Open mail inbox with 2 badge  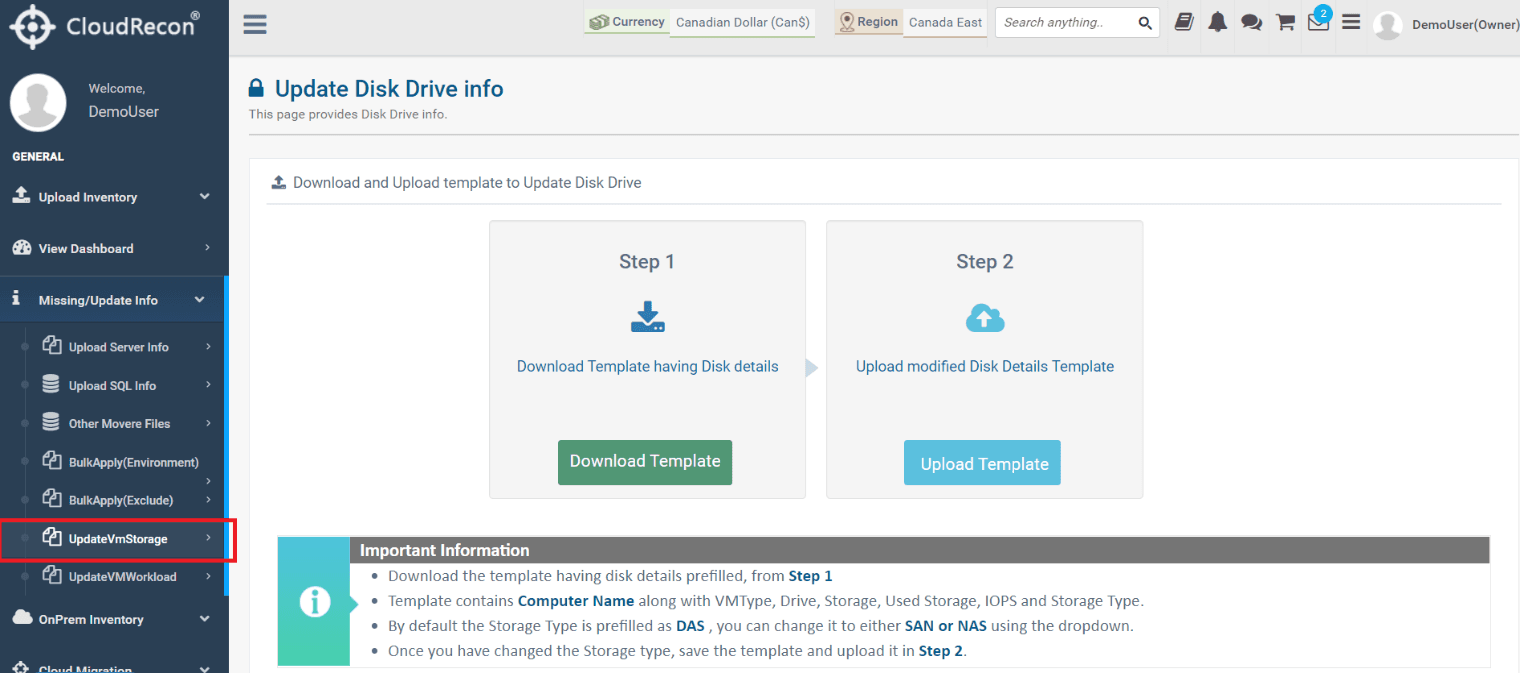coord(1319,20)
